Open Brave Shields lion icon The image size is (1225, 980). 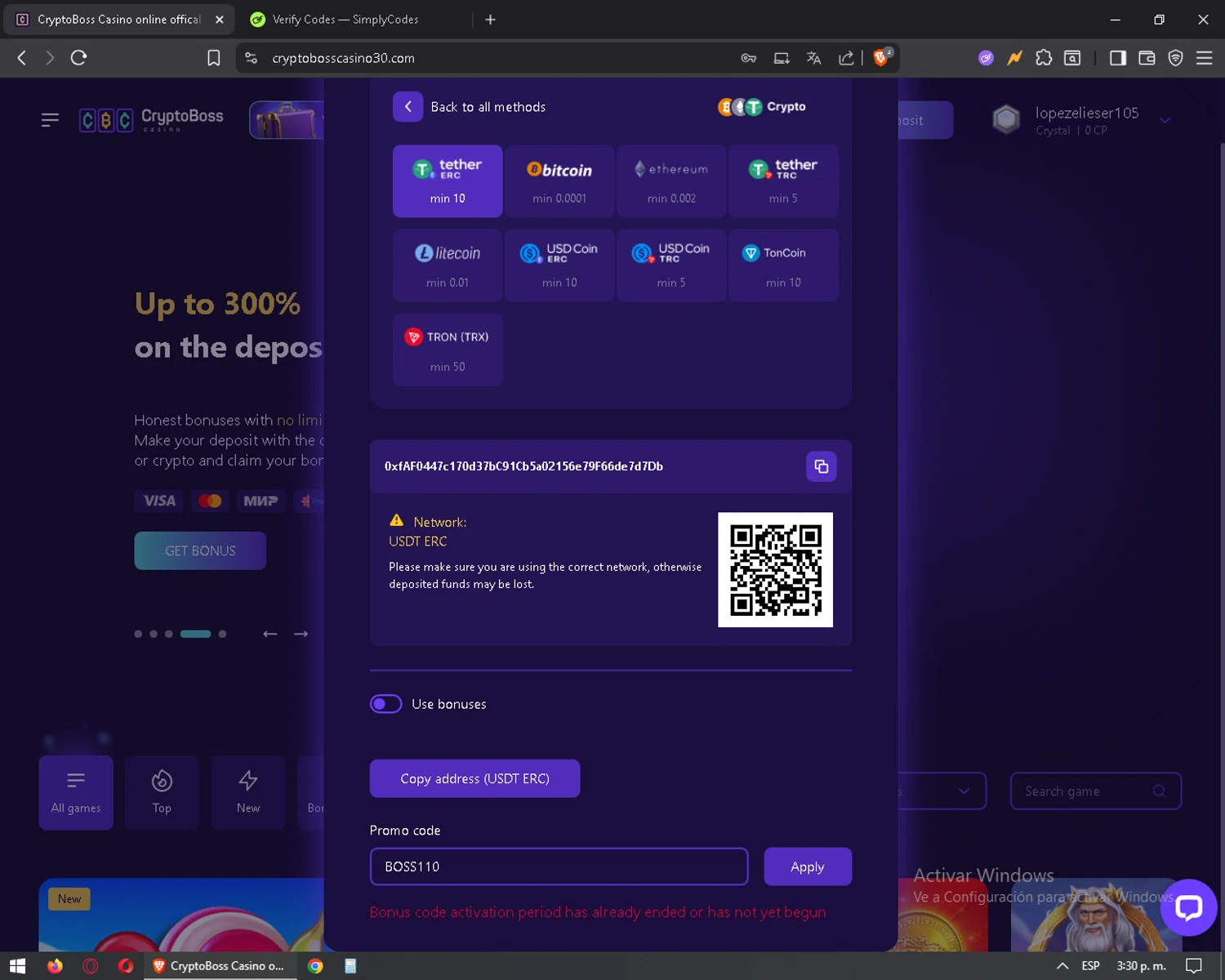(x=880, y=57)
